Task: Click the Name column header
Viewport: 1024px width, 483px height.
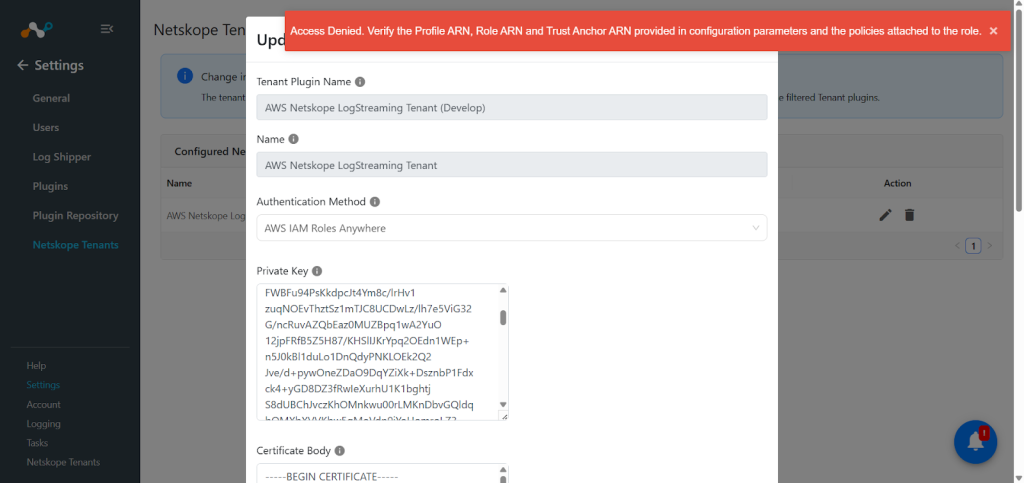Action: pyautogui.click(x=179, y=183)
